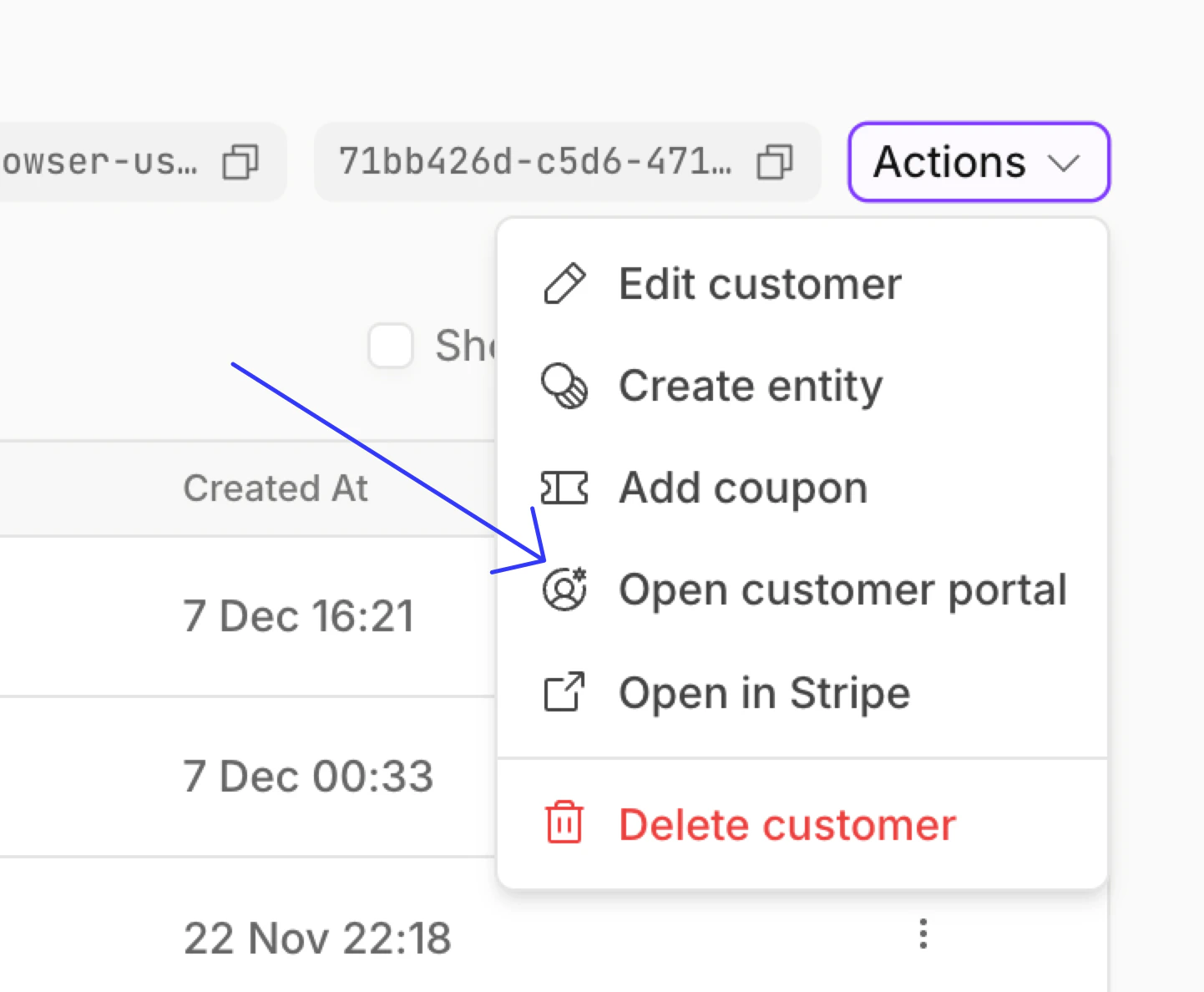Copy the browser-user ID via its copy icon
This screenshot has height=992, width=1204.
coord(240,162)
